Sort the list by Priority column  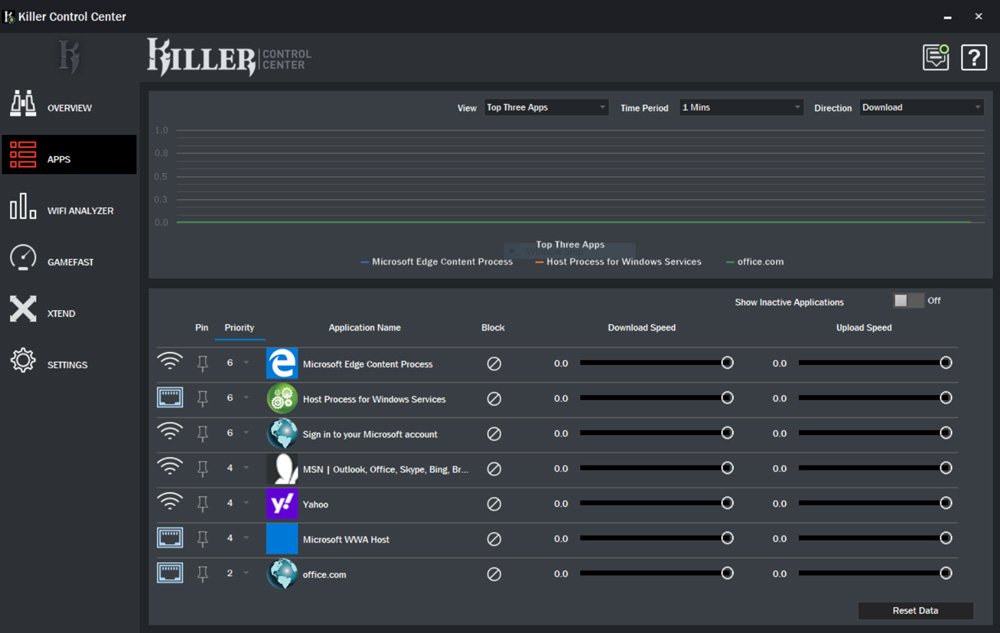coord(239,328)
